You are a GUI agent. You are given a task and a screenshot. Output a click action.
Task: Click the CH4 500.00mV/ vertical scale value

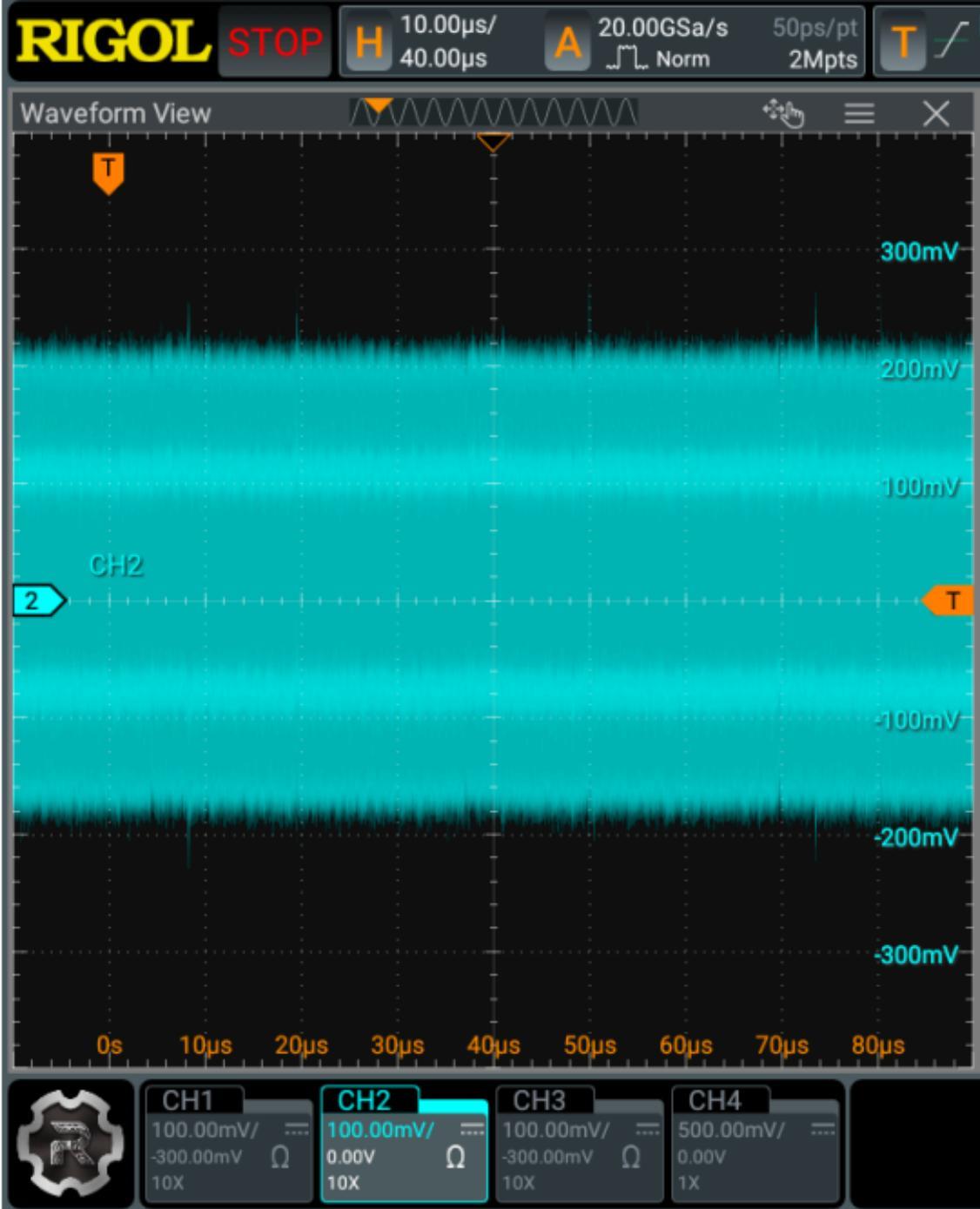tap(731, 1130)
